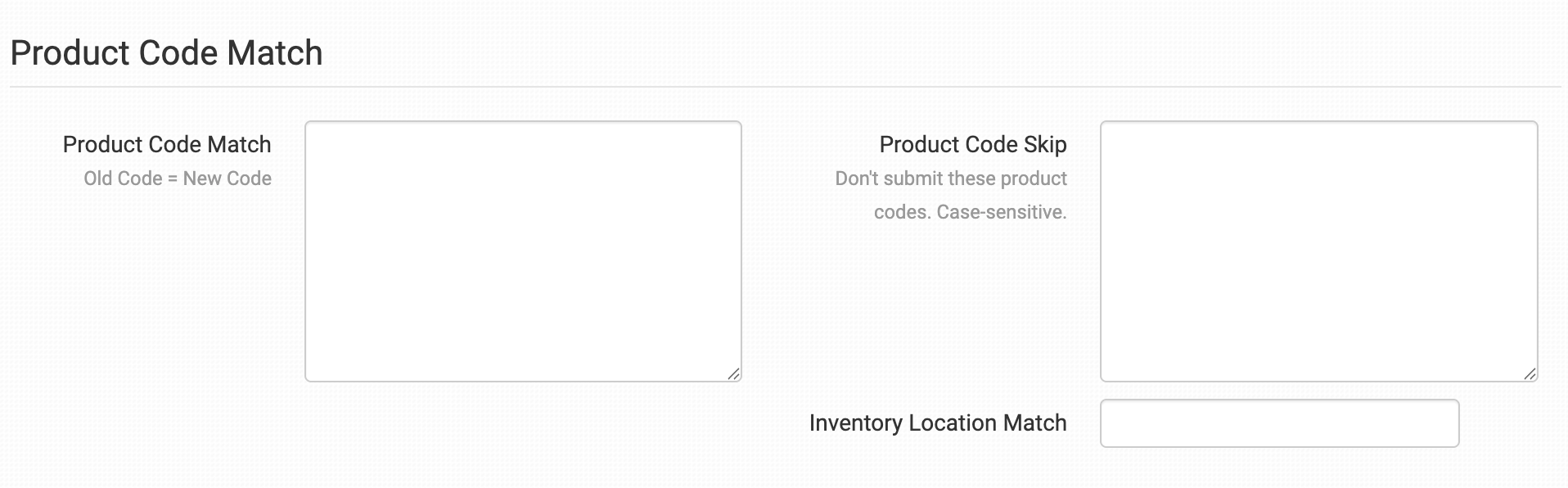Click the Product Code Match textarea resize handle
Image resolution: width=1568 pixels, height=488 pixels.
pyautogui.click(x=733, y=373)
